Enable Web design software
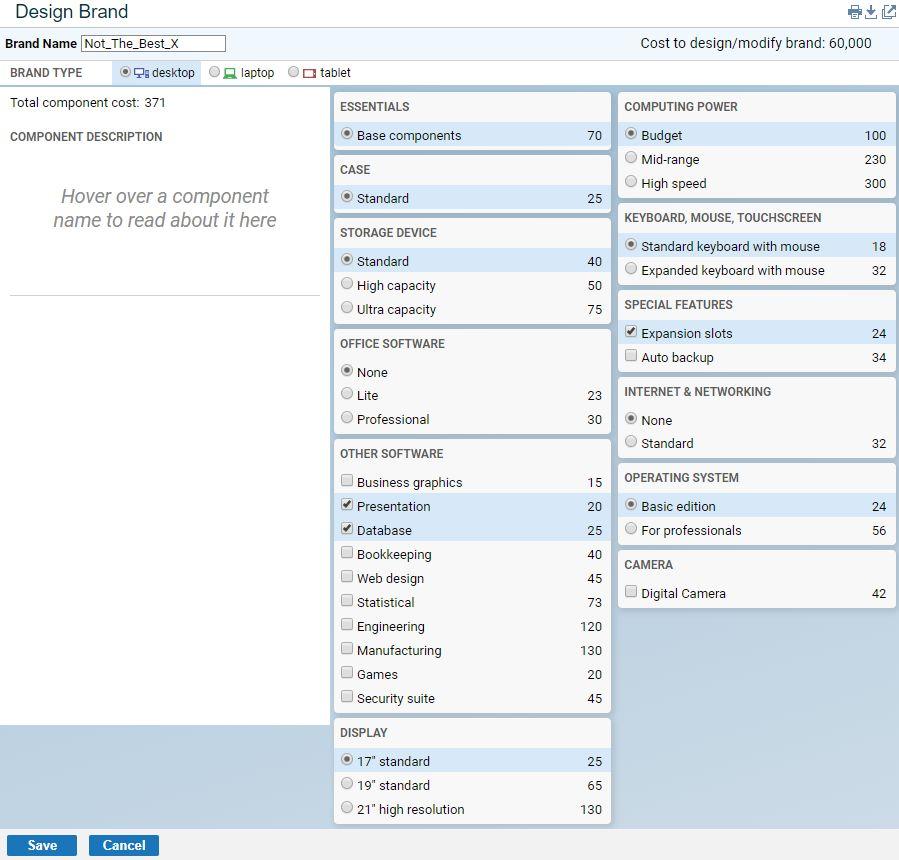This screenshot has width=899, height=860. (346, 576)
